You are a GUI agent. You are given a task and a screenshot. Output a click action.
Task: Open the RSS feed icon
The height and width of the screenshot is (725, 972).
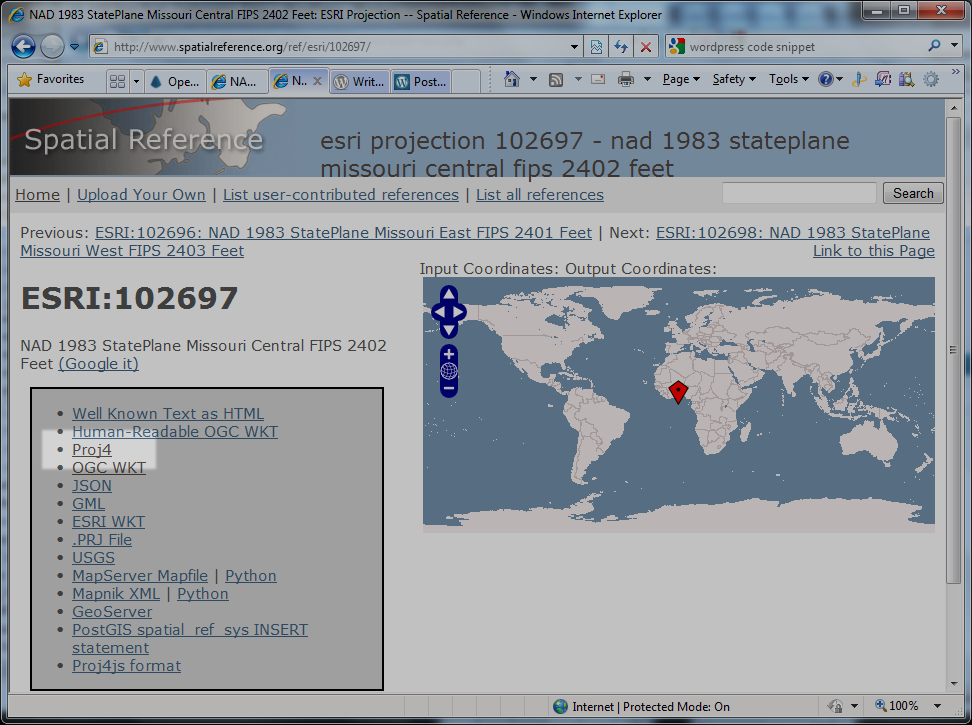click(556, 78)
